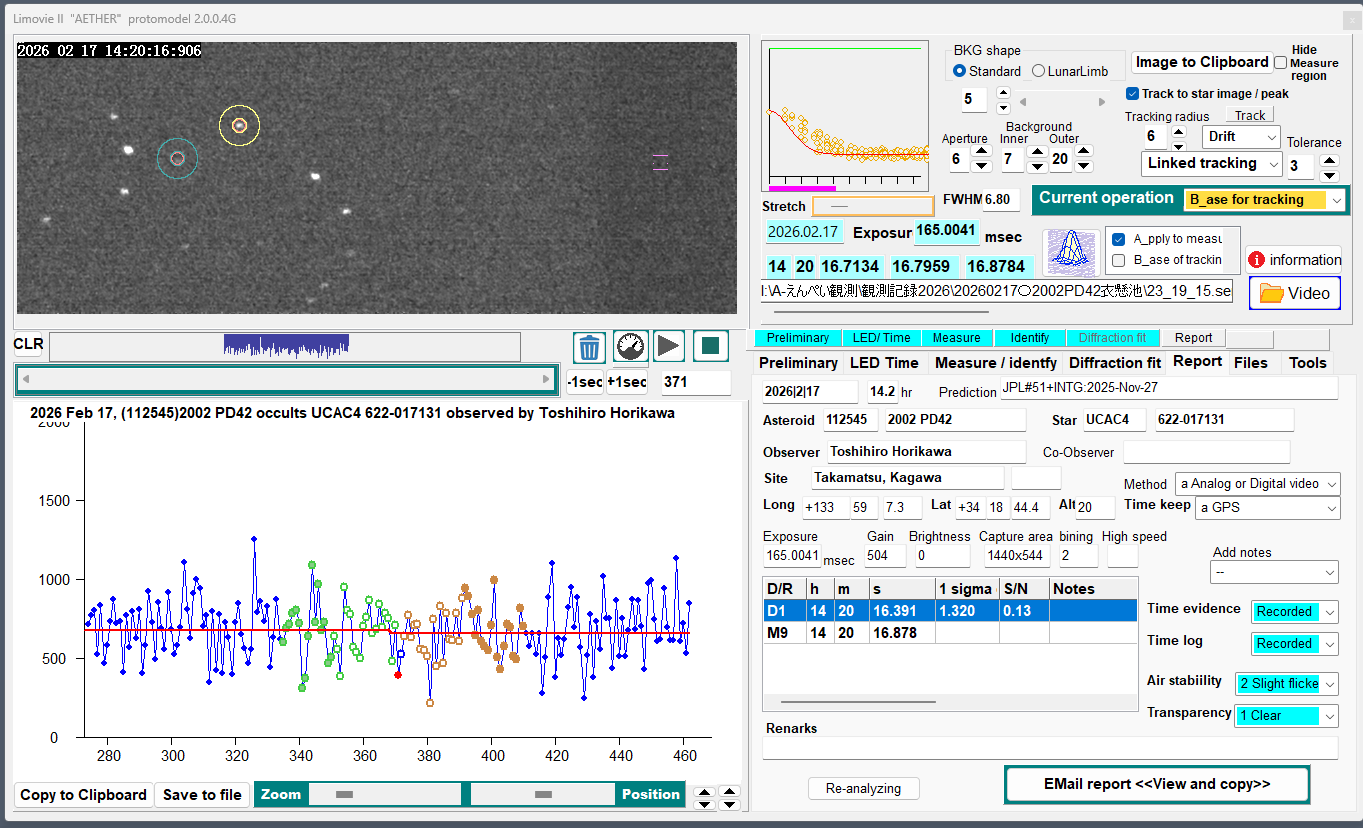This screenshot has height=828, width=1363.
Task: Open the Current operation dropdown
Action: (1266, 200)
